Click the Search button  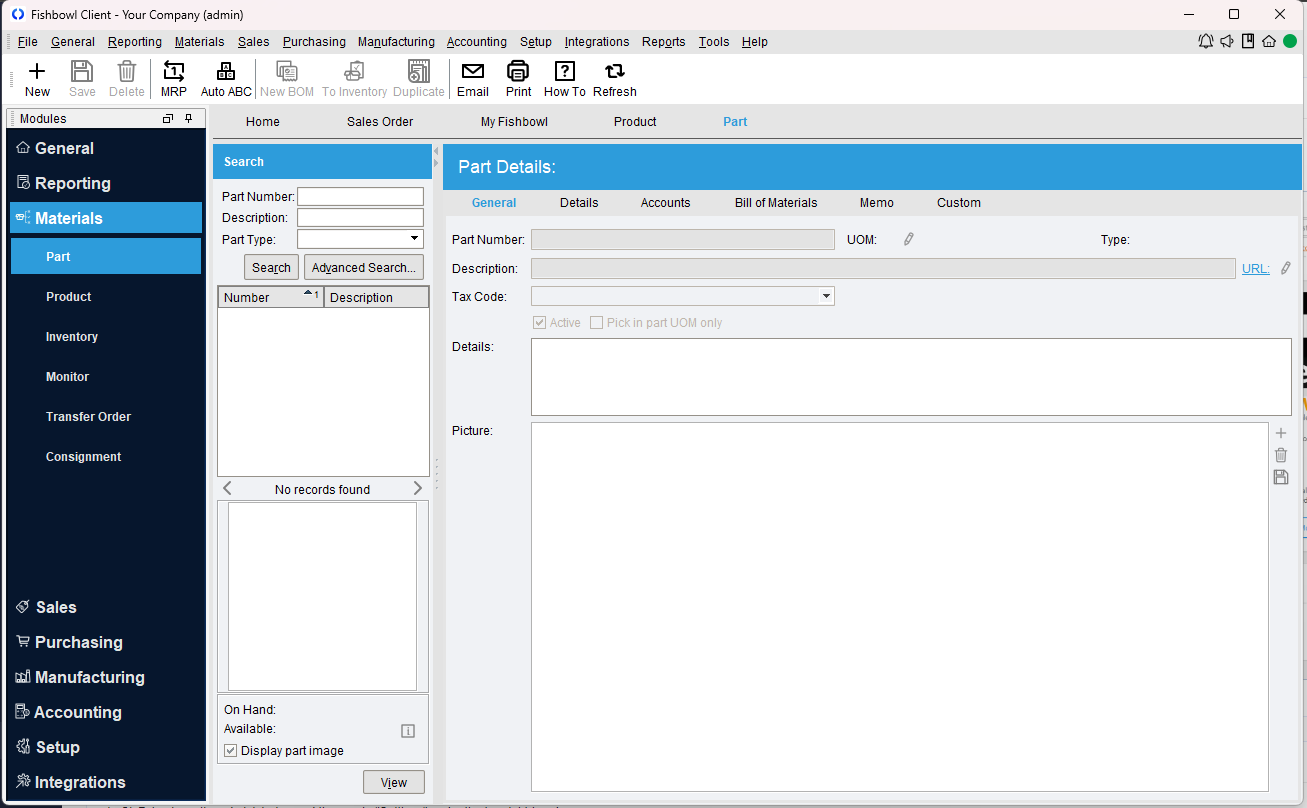(271, 267)
